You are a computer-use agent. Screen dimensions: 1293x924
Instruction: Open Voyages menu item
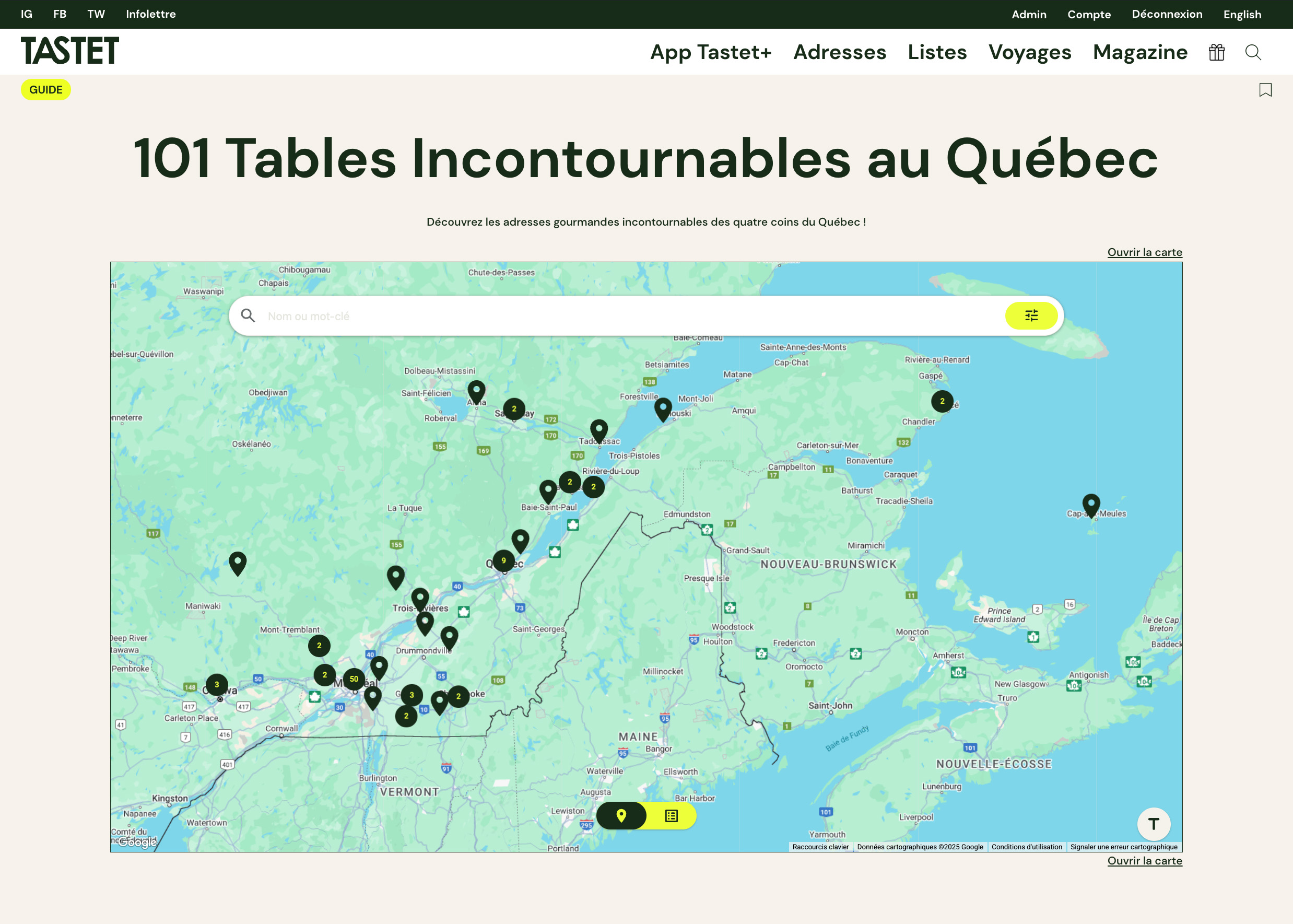click(x=1030, y=52)
